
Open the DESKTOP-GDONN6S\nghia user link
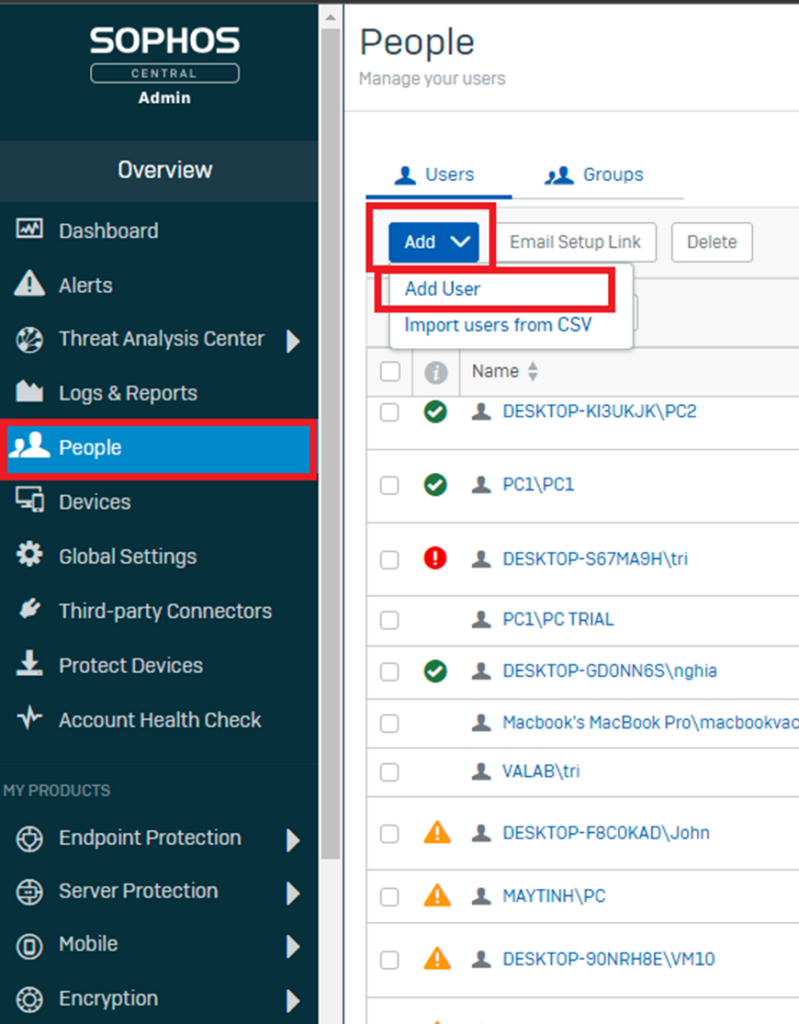tap(609, 671)
